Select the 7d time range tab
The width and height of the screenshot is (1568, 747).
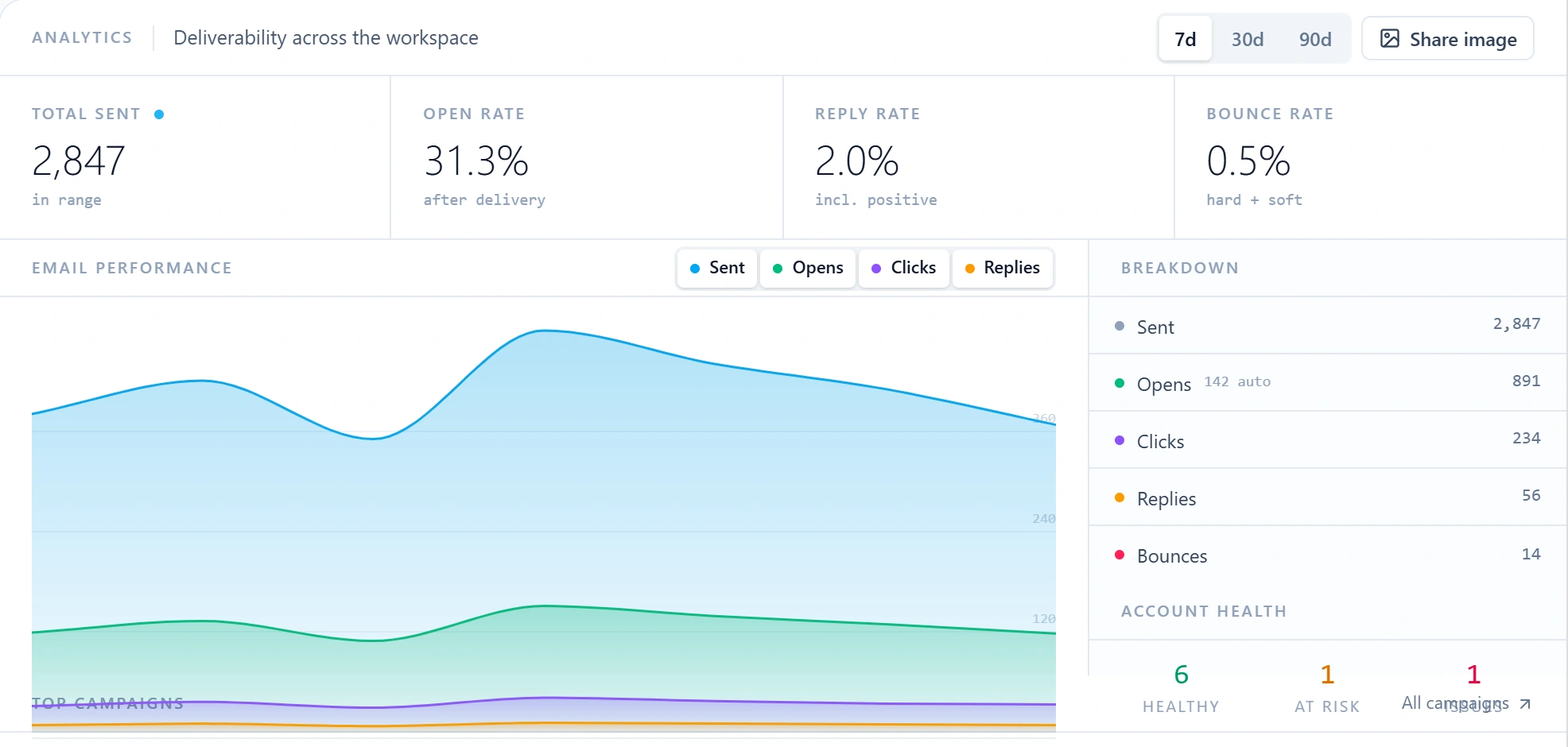click(x=1185, y=39)
